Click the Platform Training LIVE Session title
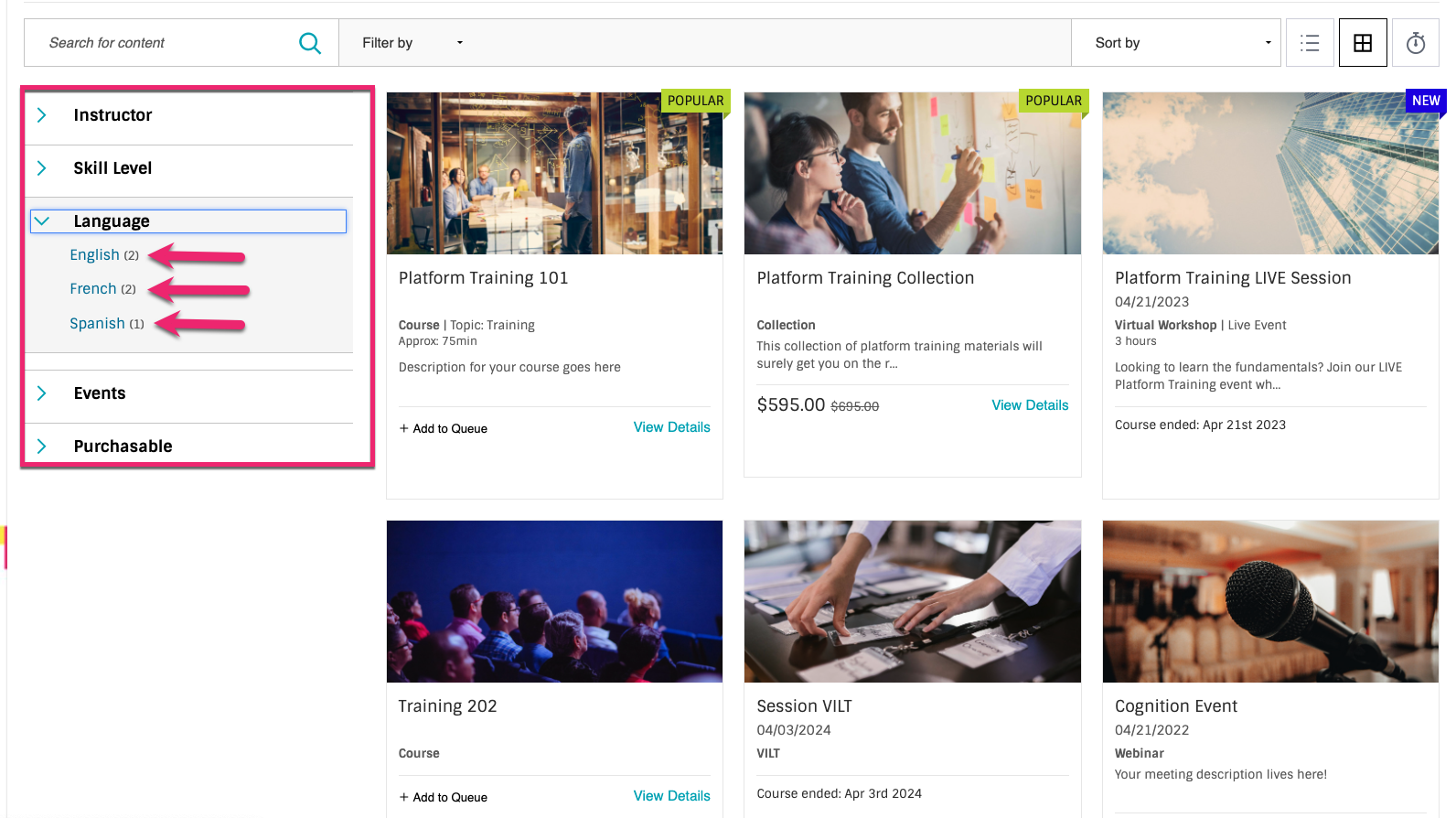This screenshot has width=1456, height=818. point(1233,278)
